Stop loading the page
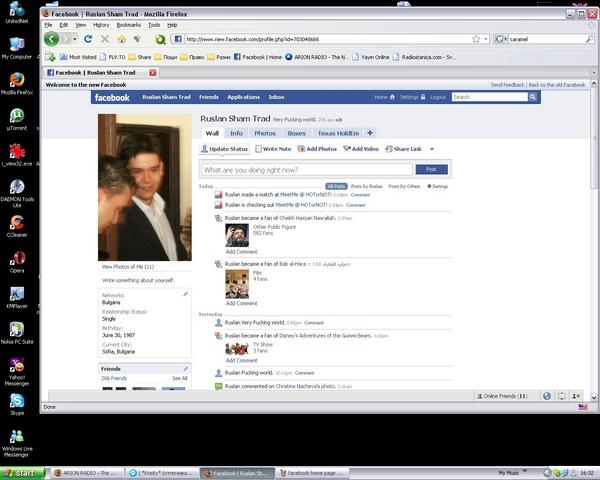The image size is (600, 480). point(105,39)
